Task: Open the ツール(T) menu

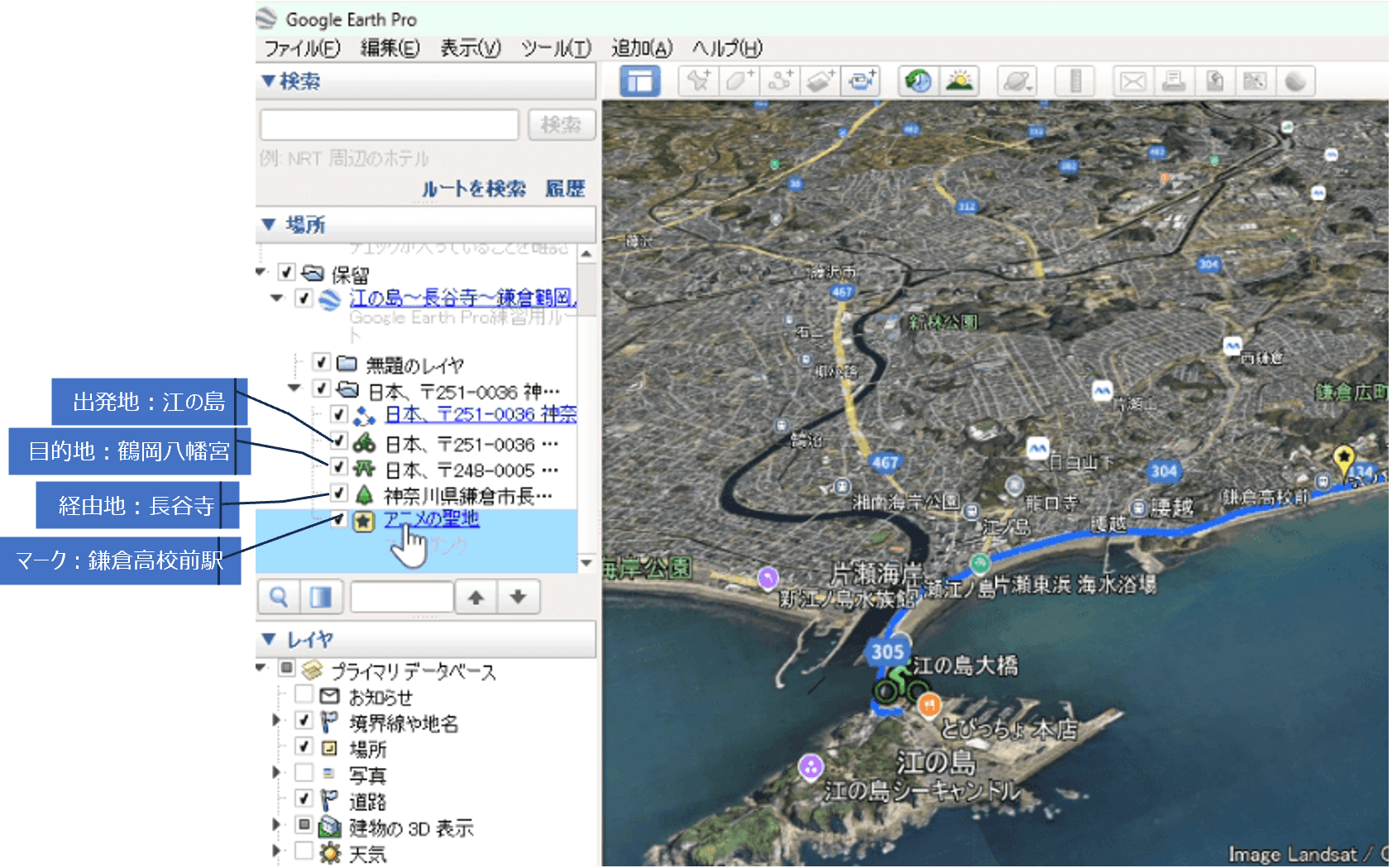Action: [x=556, y=48]
